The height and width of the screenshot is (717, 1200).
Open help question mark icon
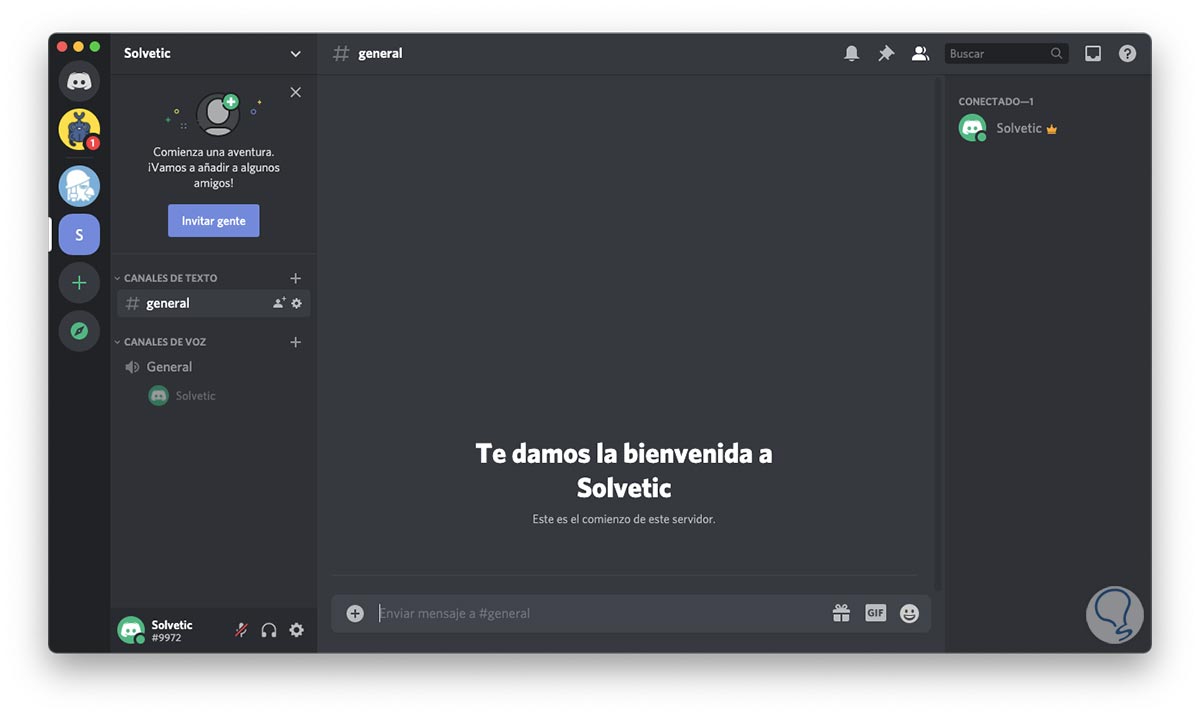1127,54
